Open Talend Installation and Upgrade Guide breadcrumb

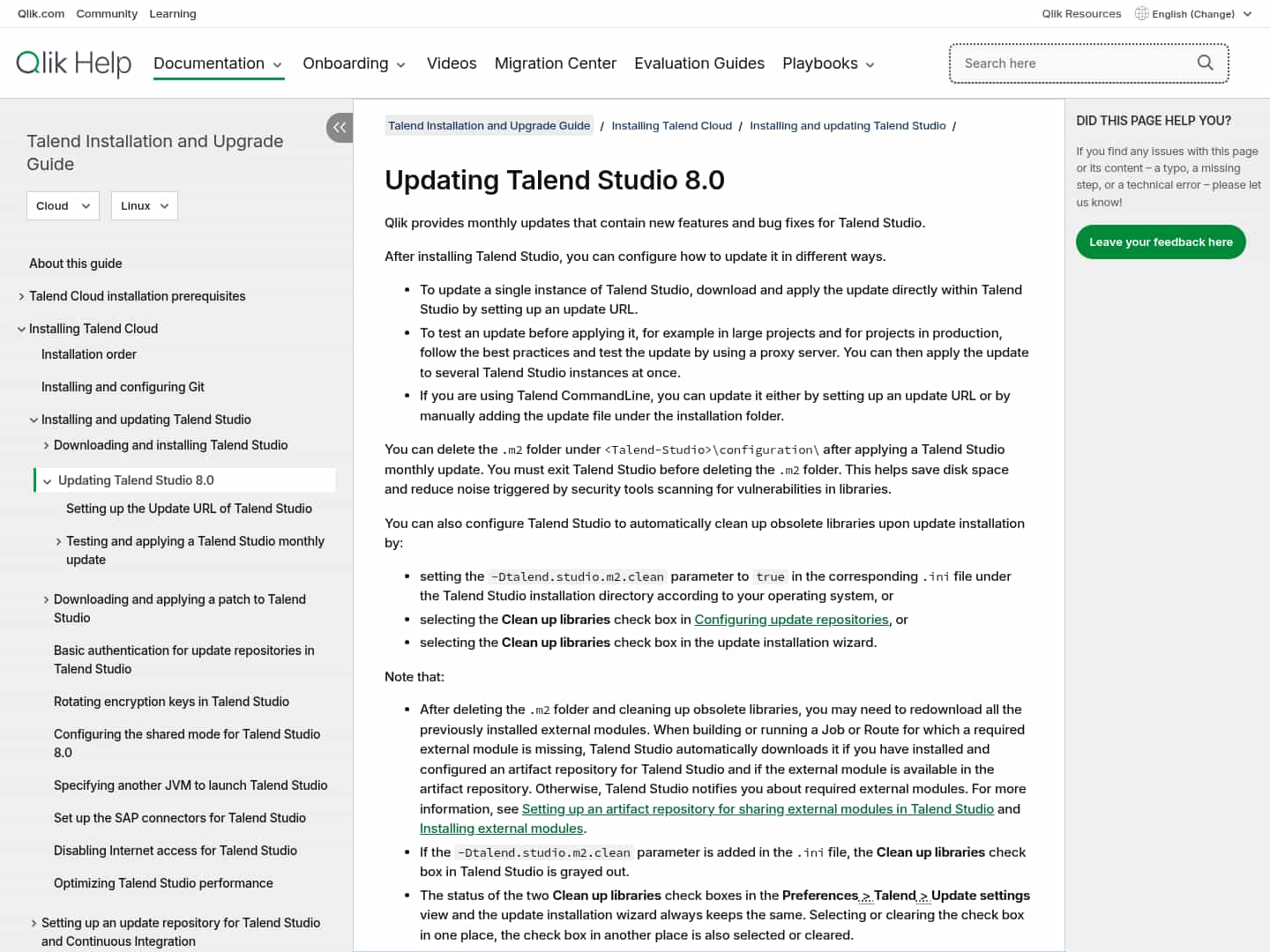pos(489,126)
